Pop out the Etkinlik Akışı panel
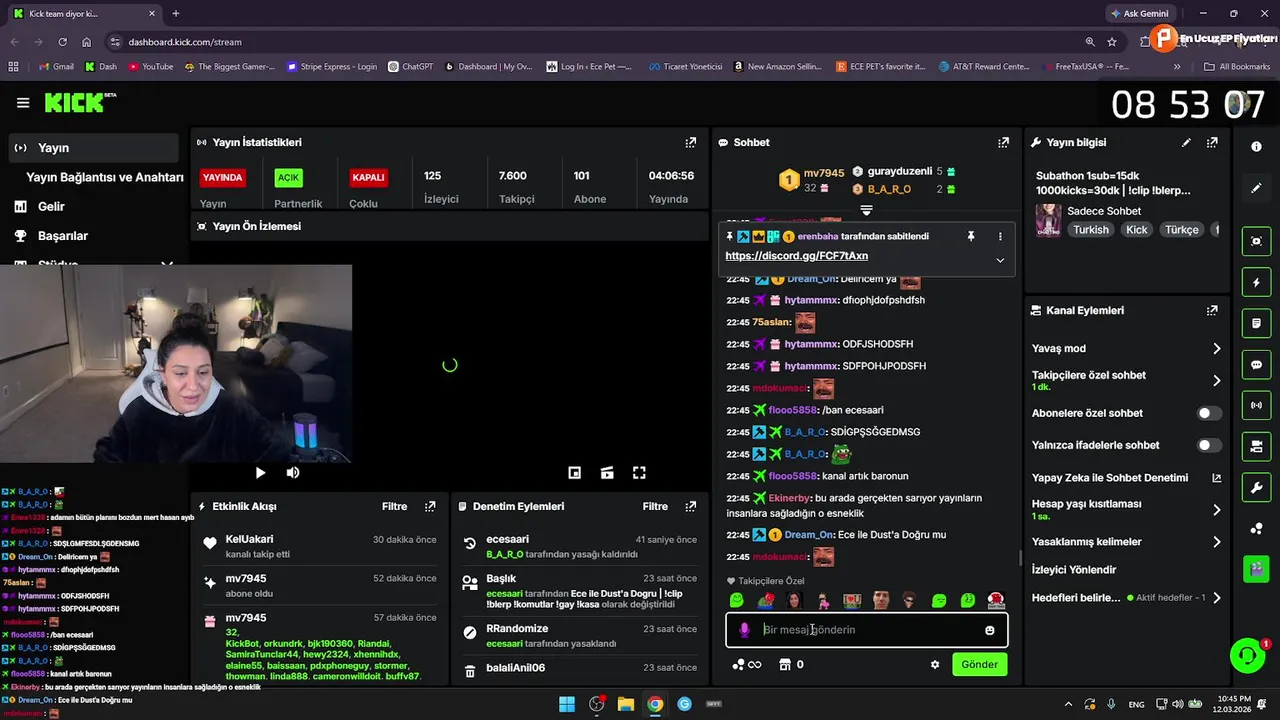Image resolution: width=1280 pixels, height=720 pixels. [x=430, y=506]
